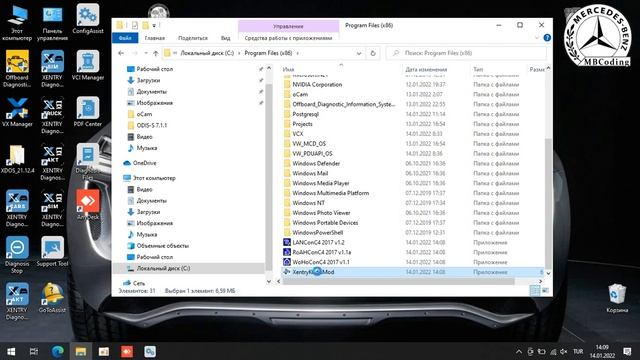Open VX Manager desktop shortcut

[x=17, y=112]
